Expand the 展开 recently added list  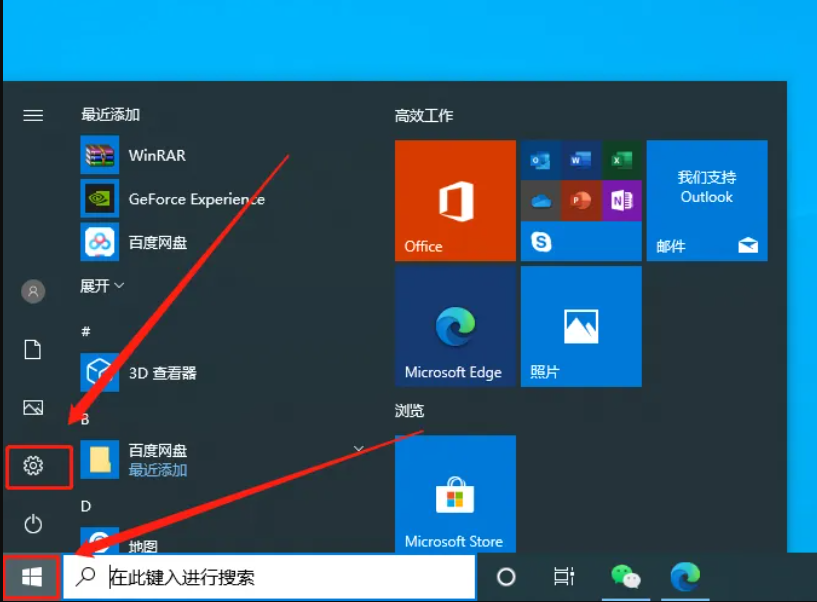tap(102, 286)
